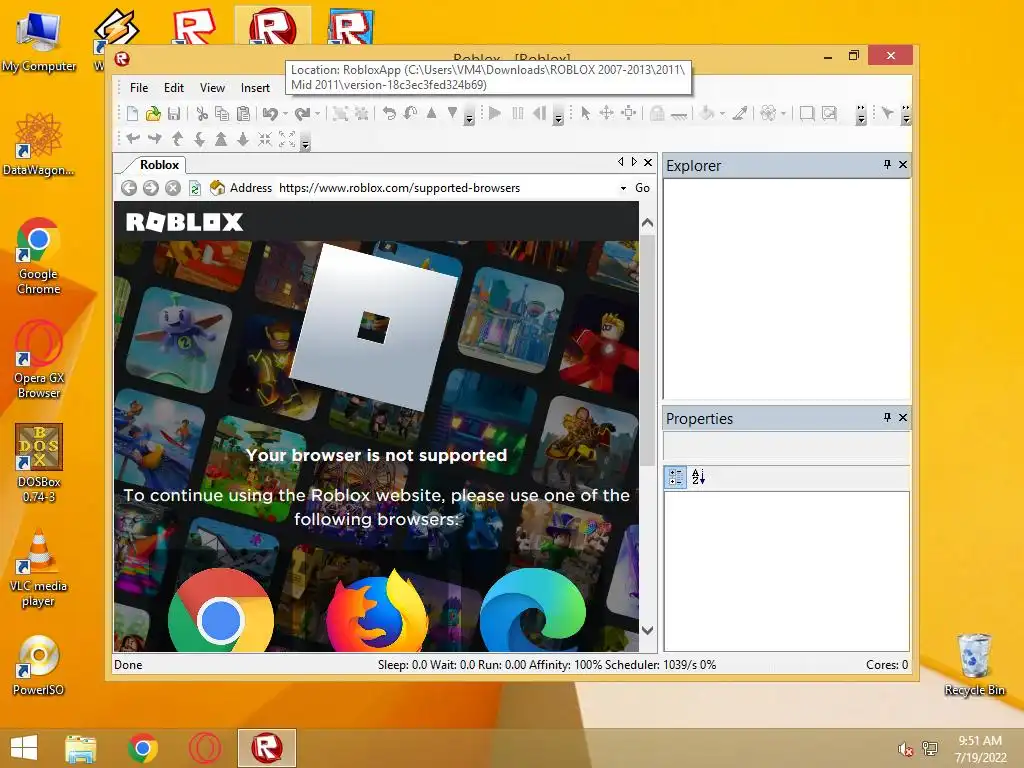Open Recycle Bin on the desktop
1024x768 pixels.
point(974,664)
